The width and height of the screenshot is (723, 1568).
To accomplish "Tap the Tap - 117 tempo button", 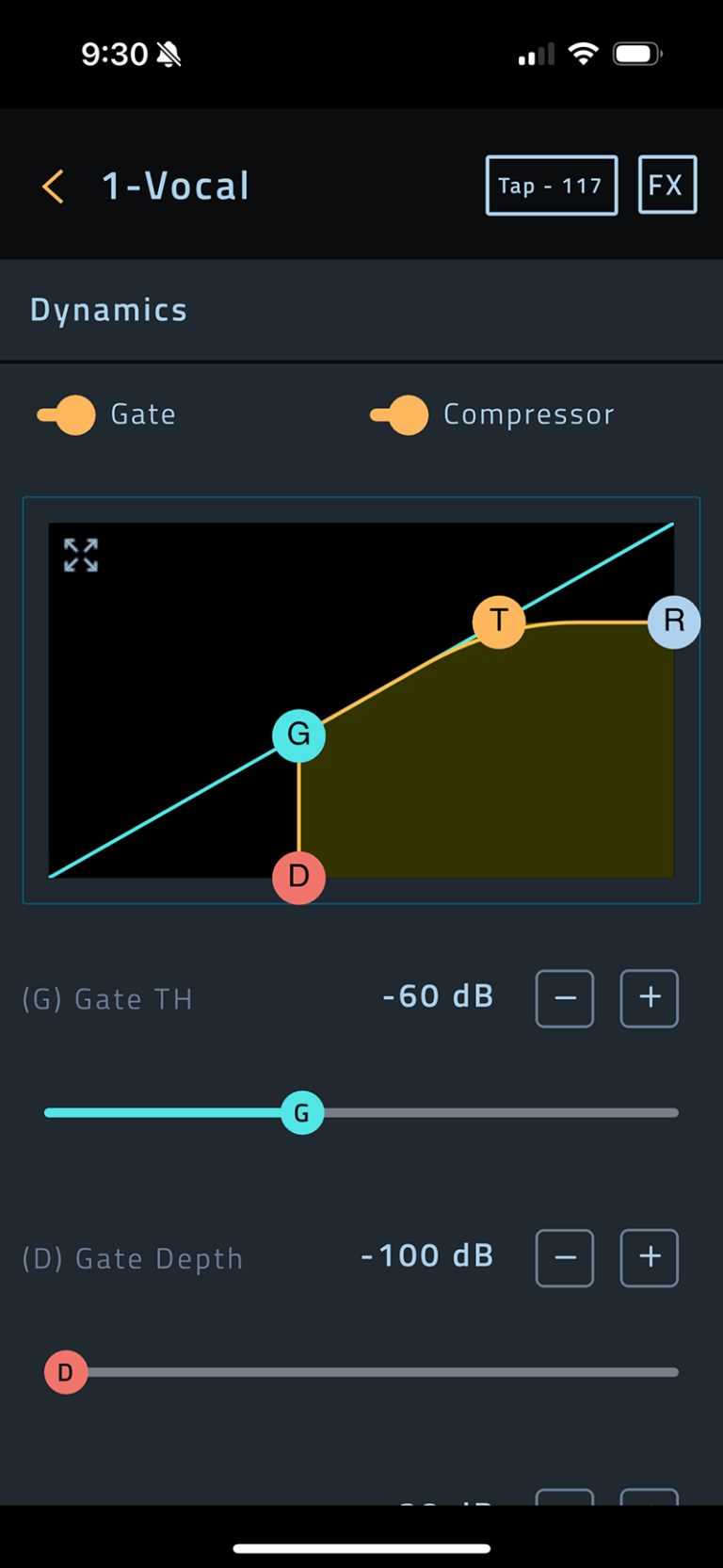I will pyautogui.click(x=552, y=186).
